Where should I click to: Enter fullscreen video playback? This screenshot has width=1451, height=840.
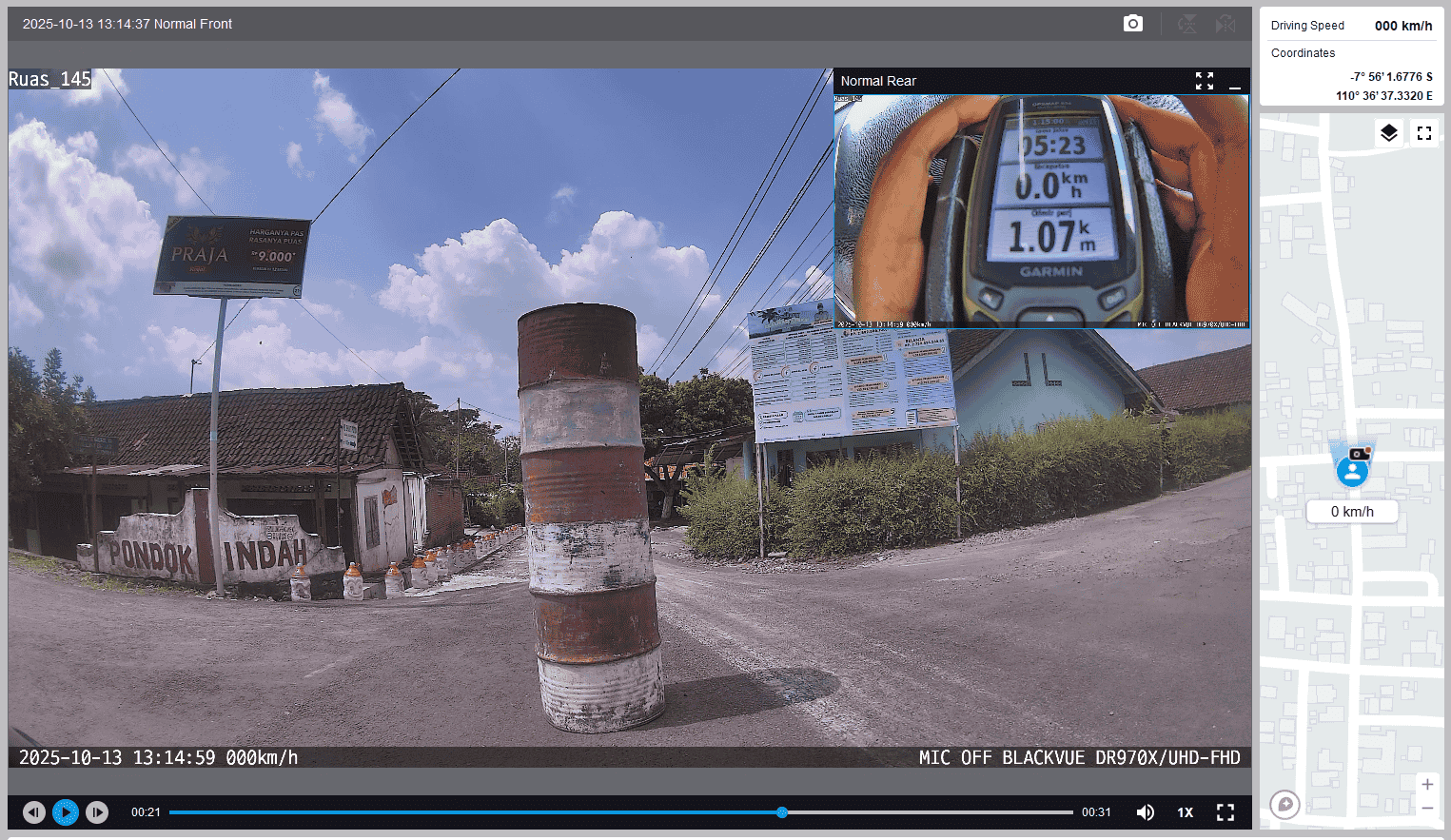coord(1226,812)
